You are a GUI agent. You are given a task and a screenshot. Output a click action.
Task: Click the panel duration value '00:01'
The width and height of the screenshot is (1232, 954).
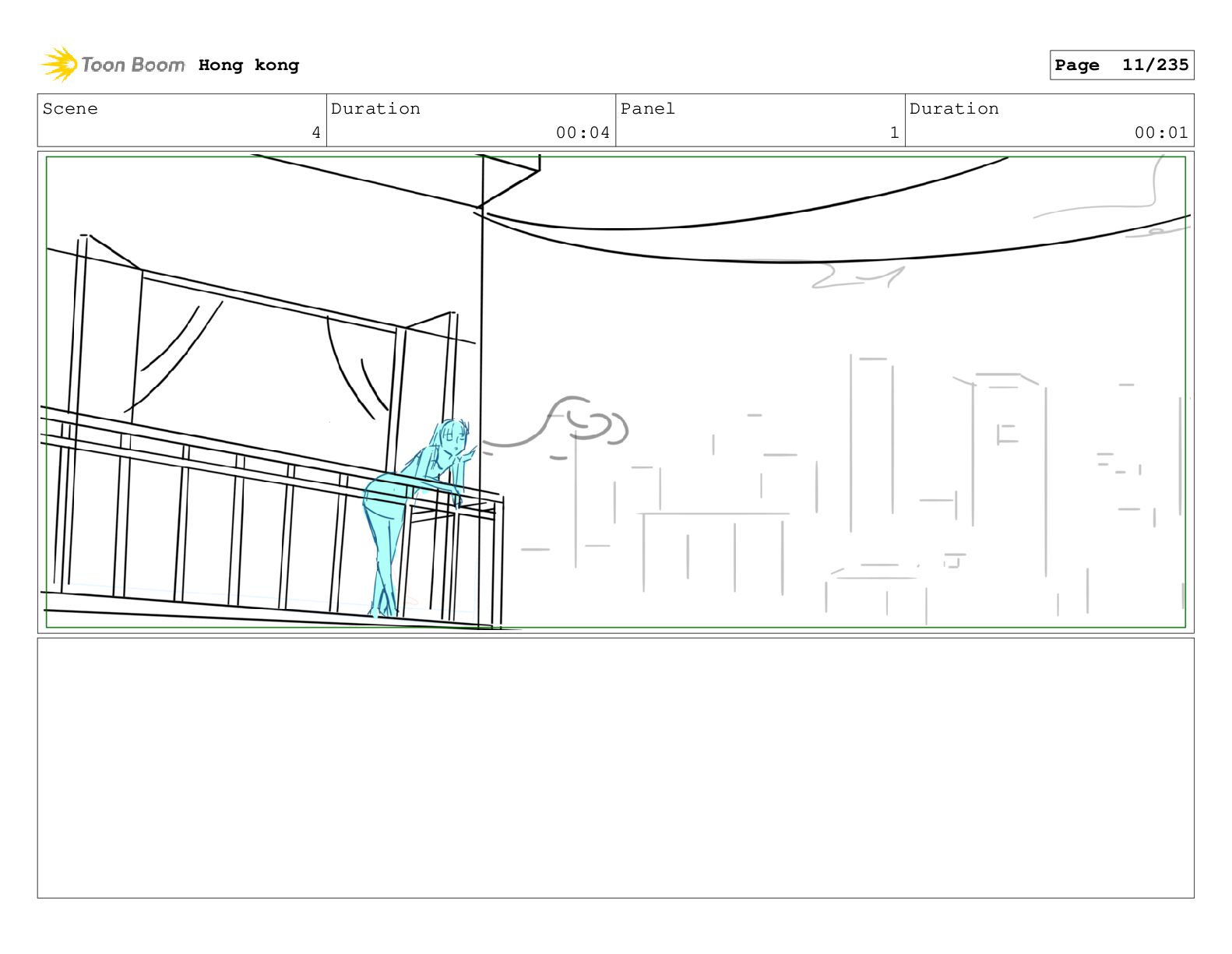[1161, 133]
